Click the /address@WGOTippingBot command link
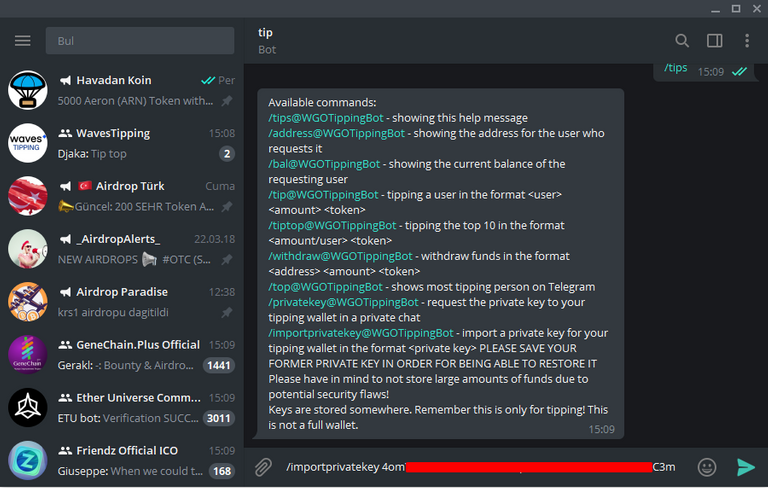Screen dimensions: 768x488 (x=336, y=133)
